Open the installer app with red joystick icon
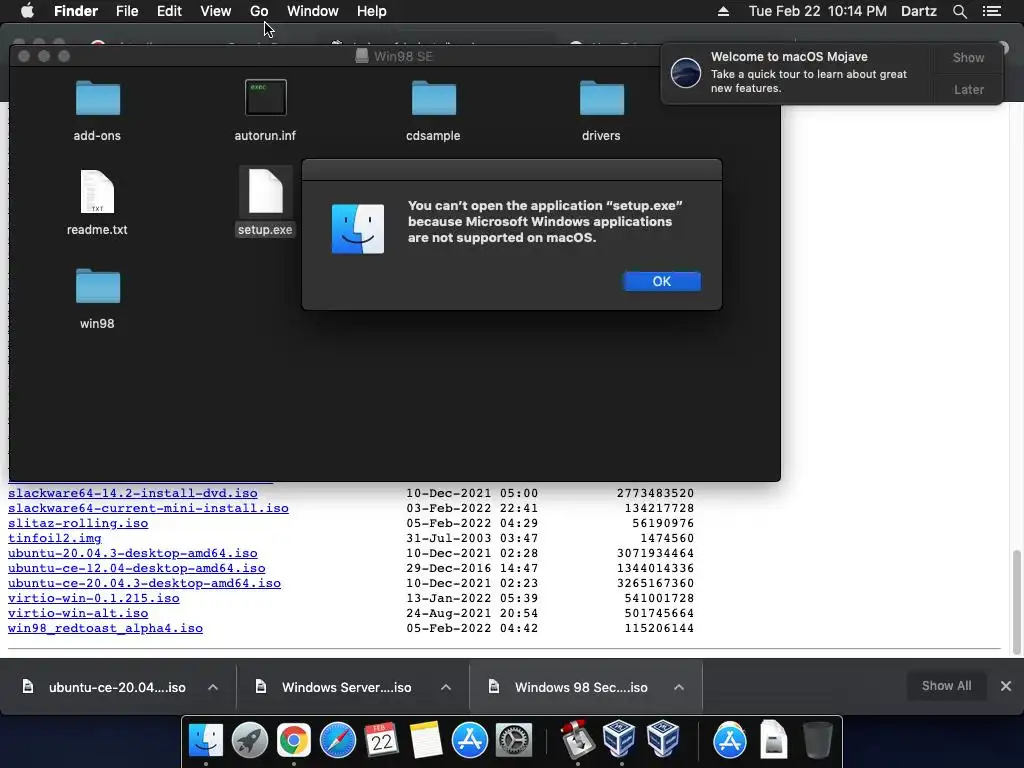 pyautogui.click(x=577, y=740)
